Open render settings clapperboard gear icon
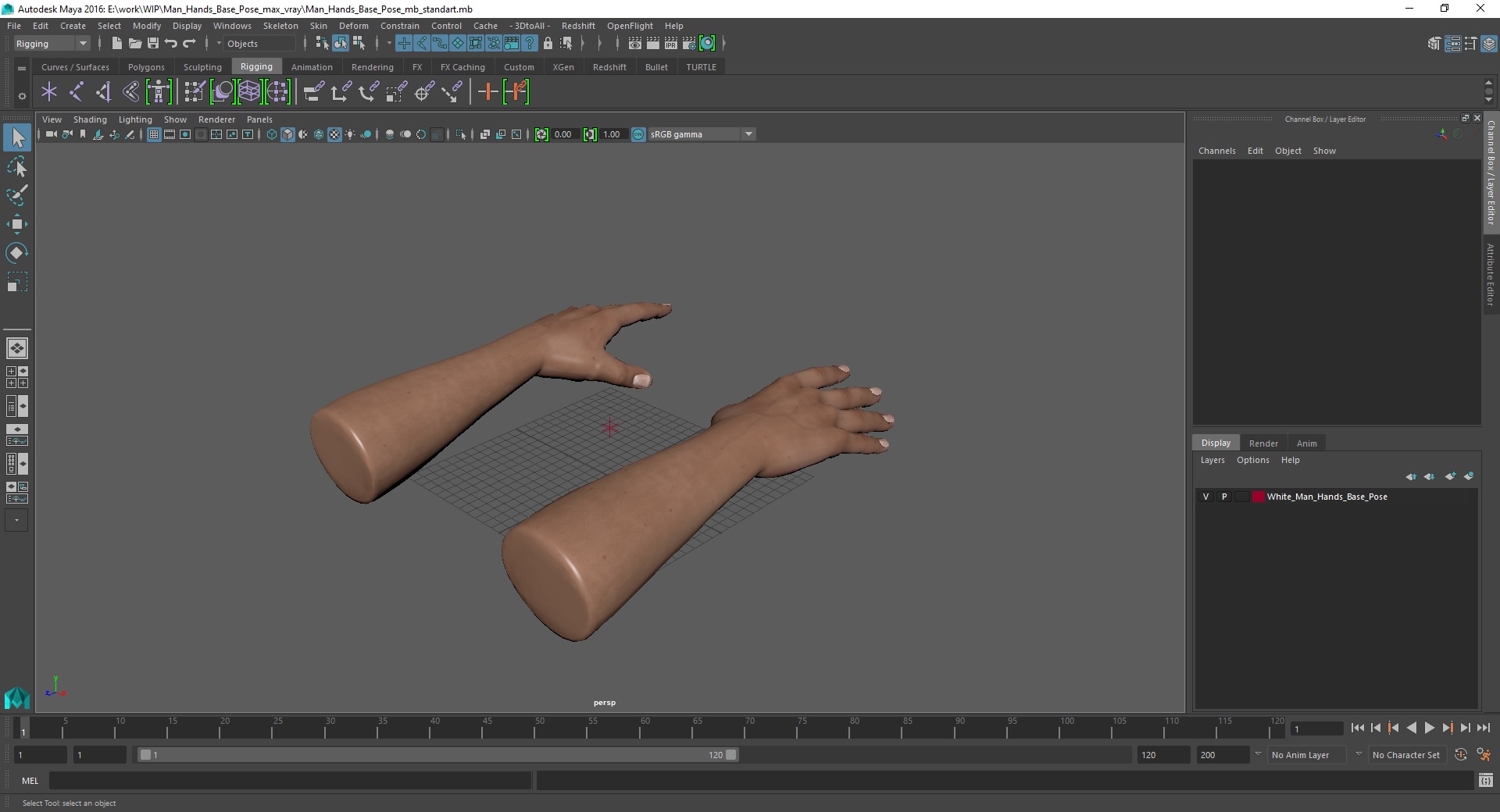The height and width of the screenshot is (812, 1500). 688,44
